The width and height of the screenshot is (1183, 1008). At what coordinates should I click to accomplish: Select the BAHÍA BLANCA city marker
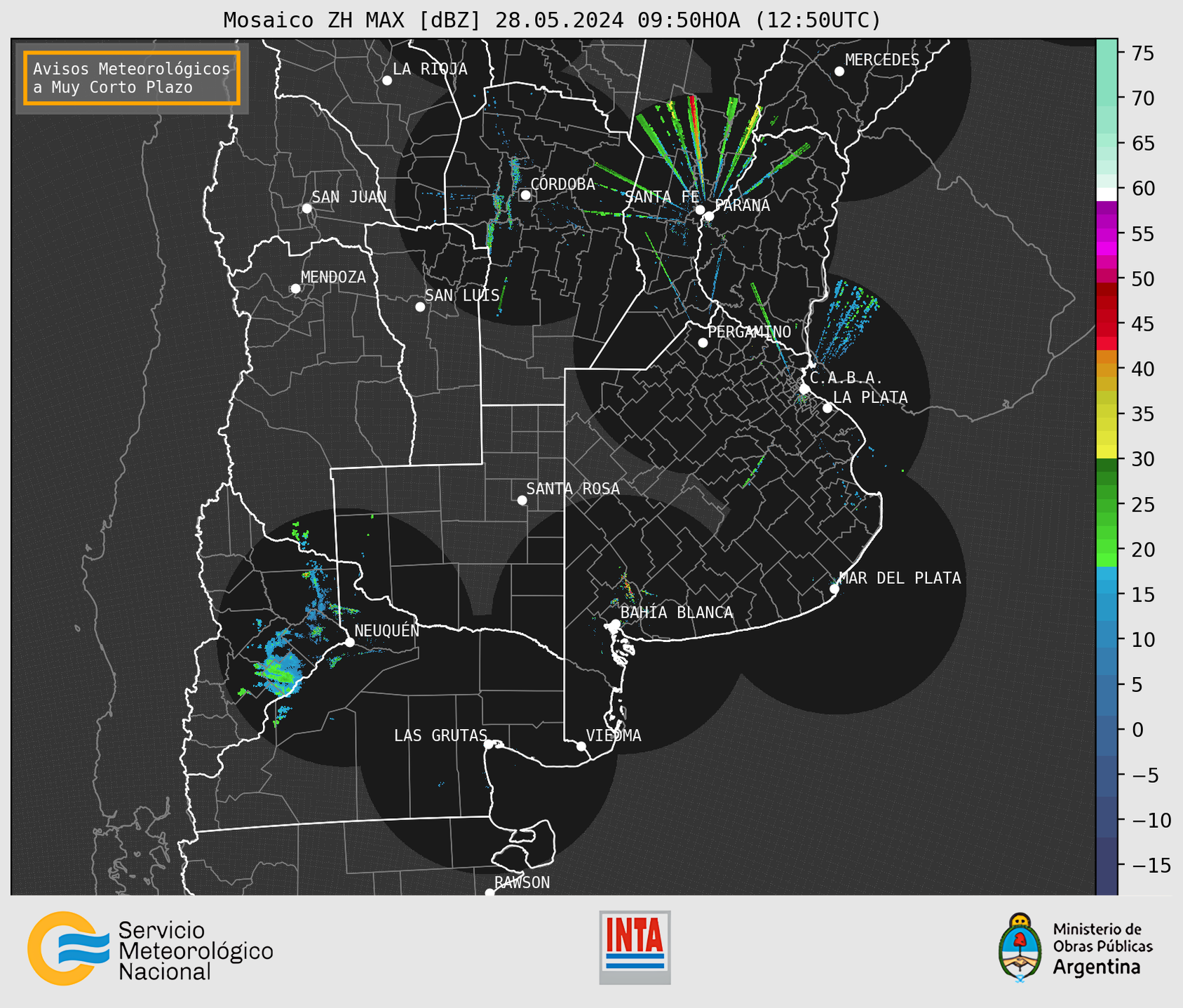pyautogui.click(x=615, y=624)
